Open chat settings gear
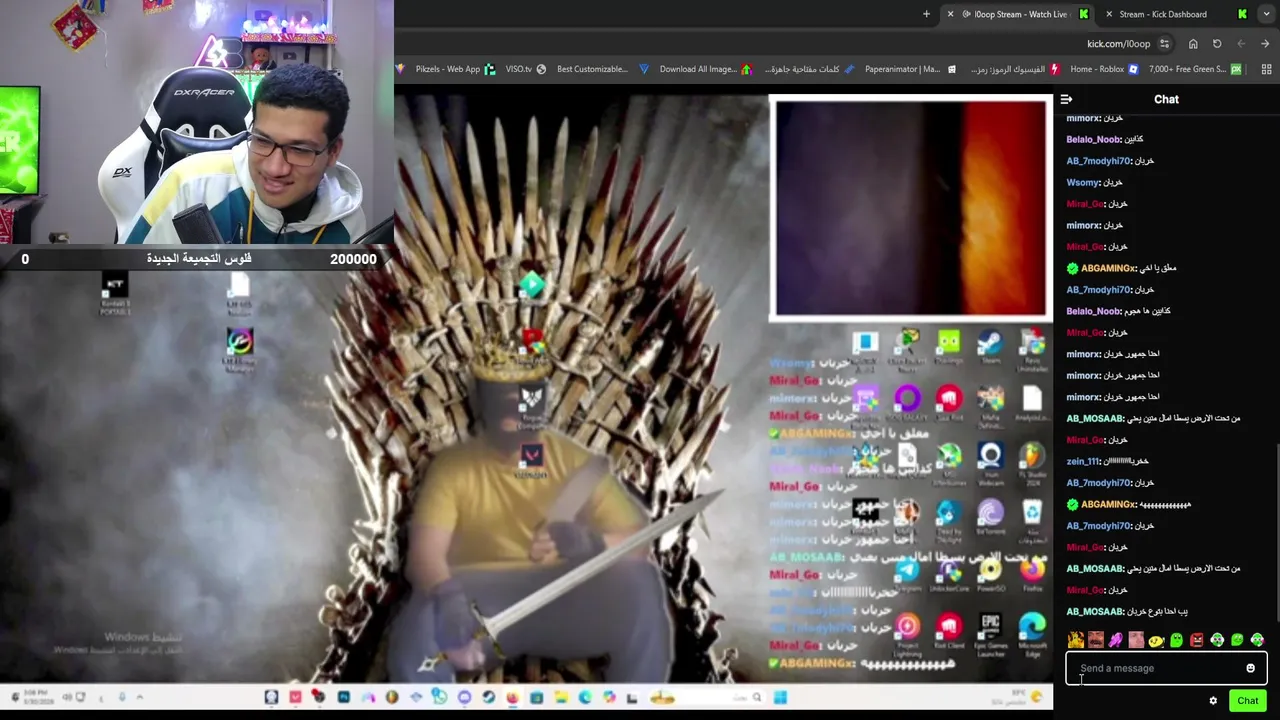 pyautogui.click(x=1213, y=700)
